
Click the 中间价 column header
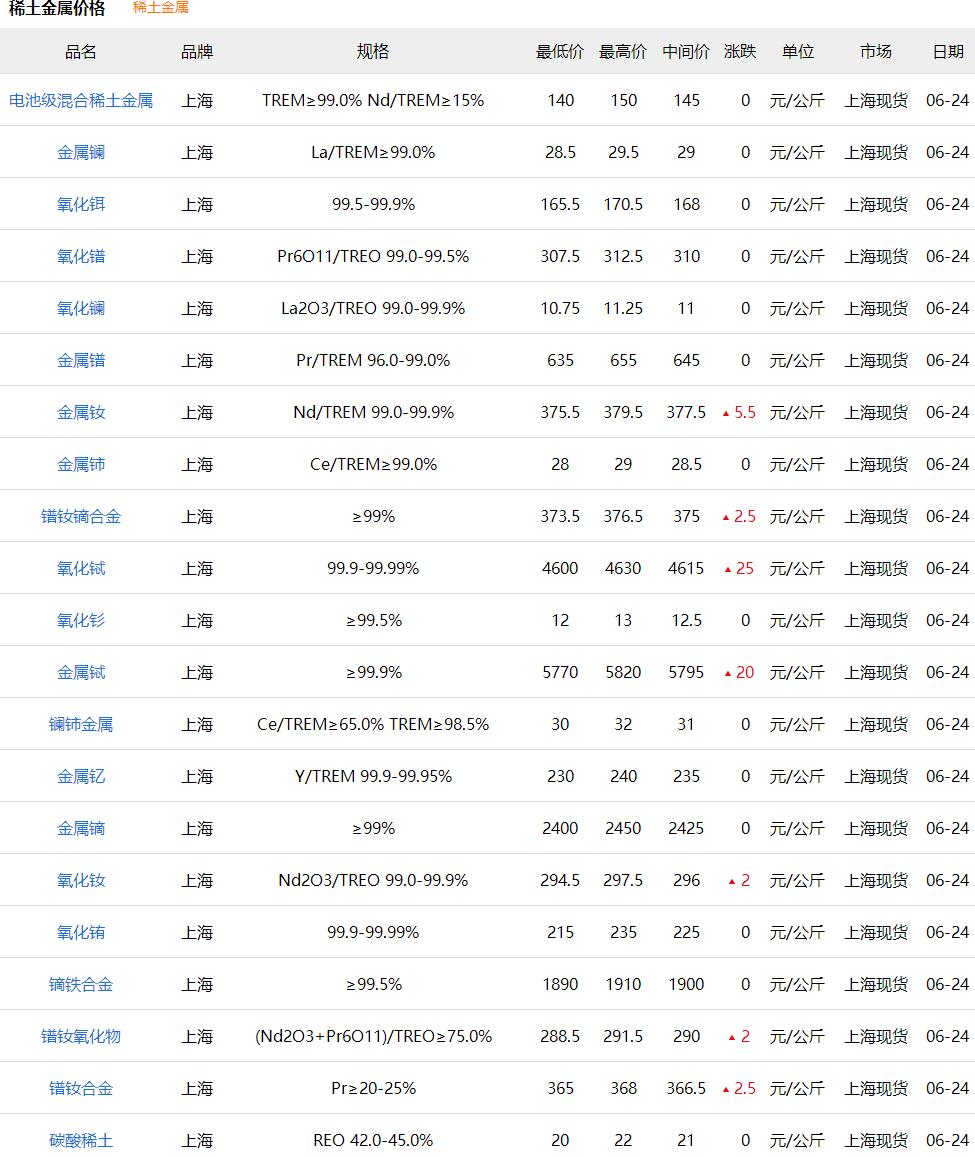pos(686,52)
